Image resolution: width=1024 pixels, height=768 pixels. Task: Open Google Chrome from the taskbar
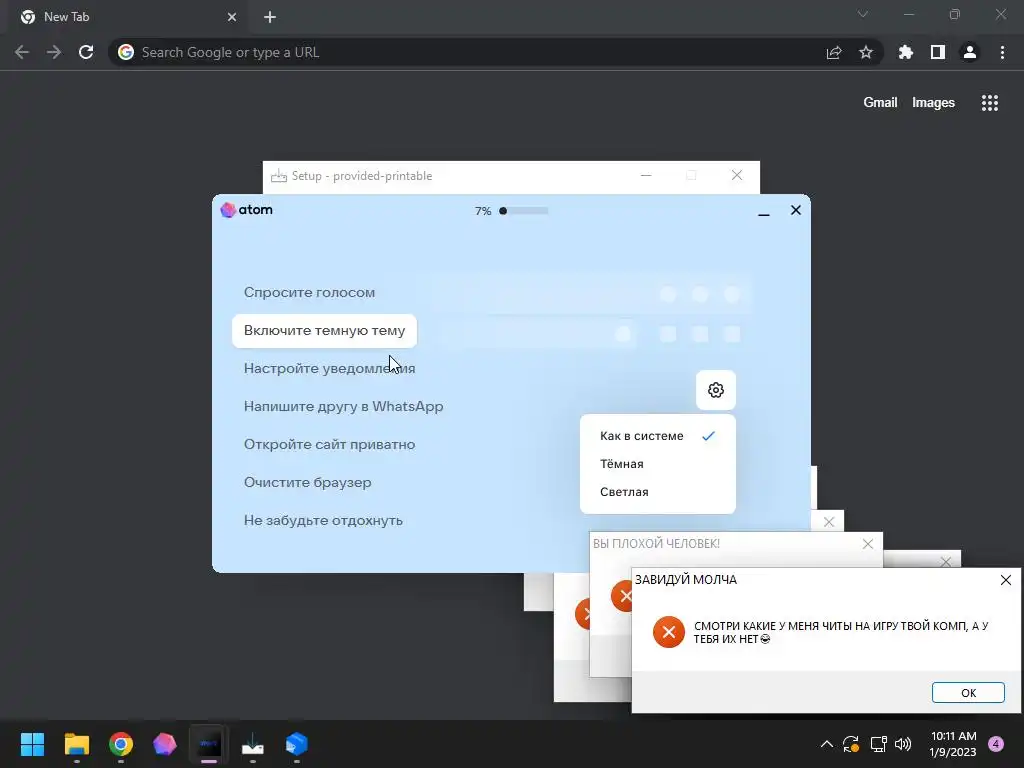point(121,744)
